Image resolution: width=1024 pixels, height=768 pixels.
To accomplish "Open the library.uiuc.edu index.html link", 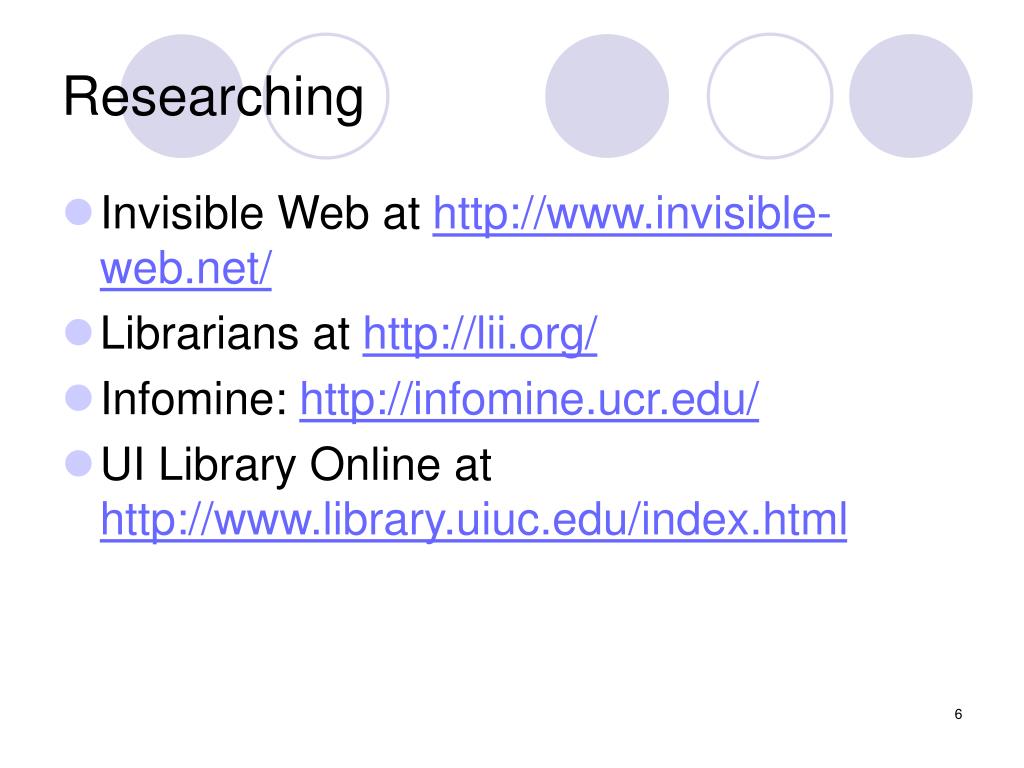I will point(473,520).
